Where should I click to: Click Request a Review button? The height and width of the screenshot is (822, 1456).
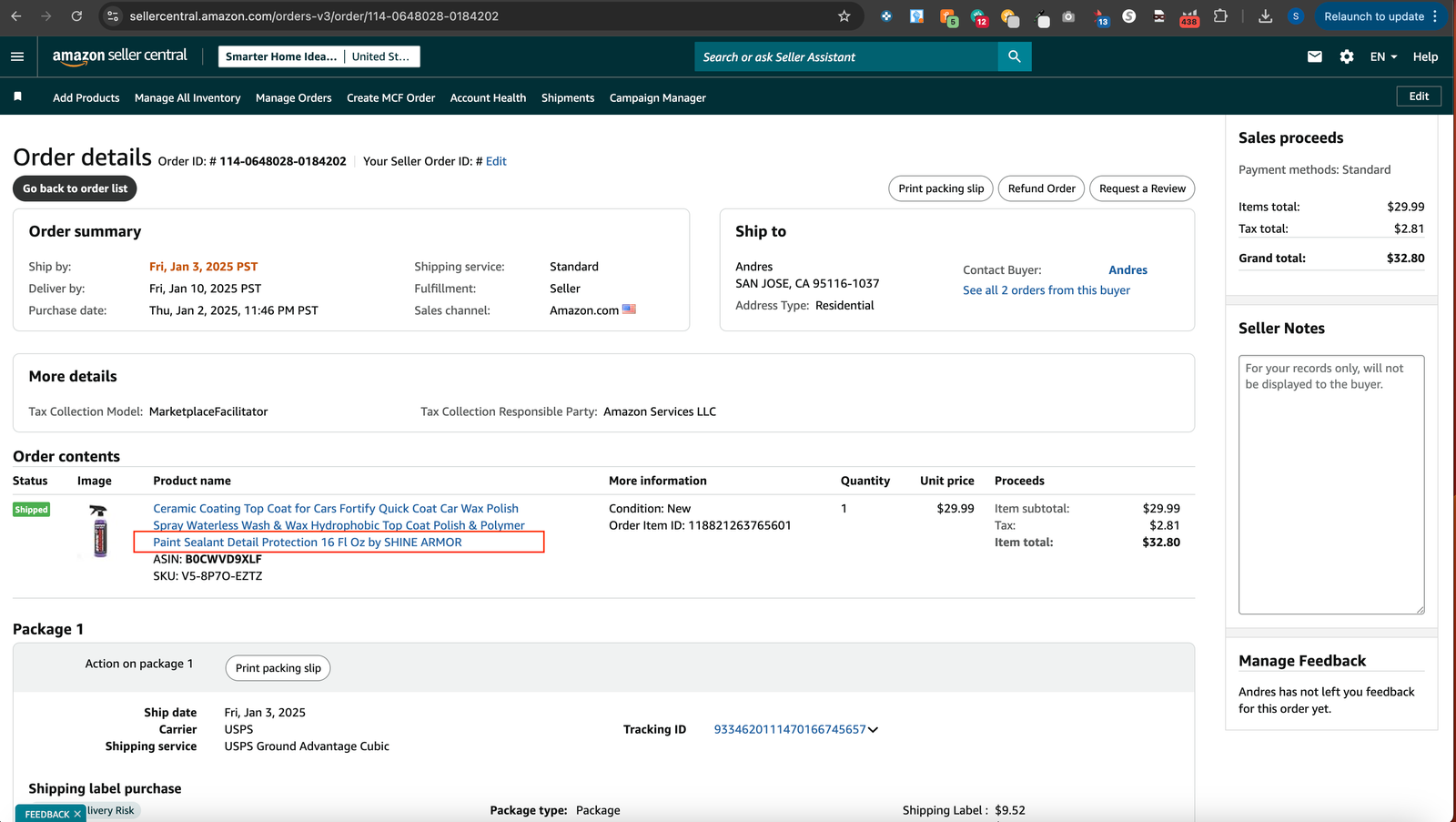click(1142, 188)
